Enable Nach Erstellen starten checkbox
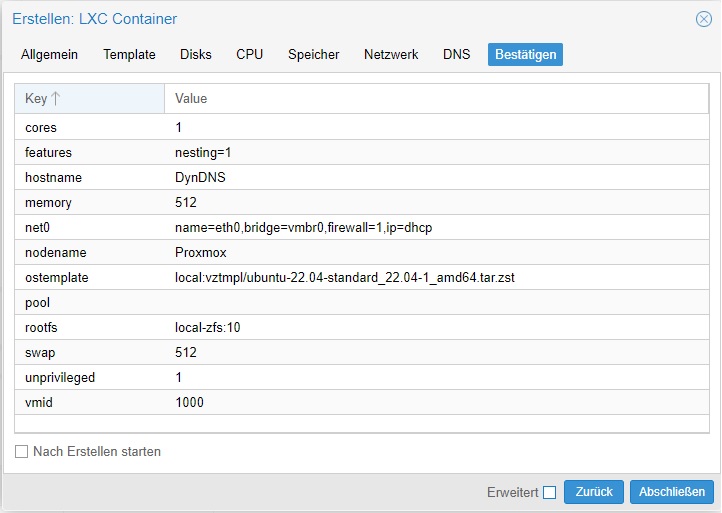Viewport: 722px width, 513px height. pyautogui.click(x=21, y=451)
